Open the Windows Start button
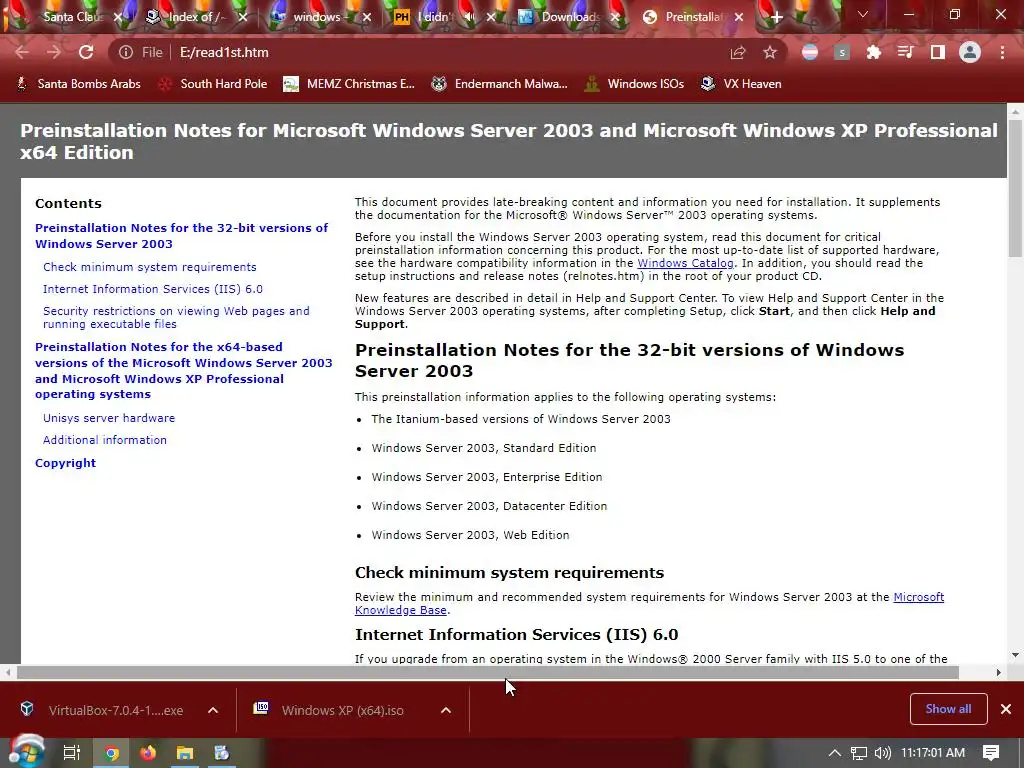The image size is (1024, 768). (26, 753)
